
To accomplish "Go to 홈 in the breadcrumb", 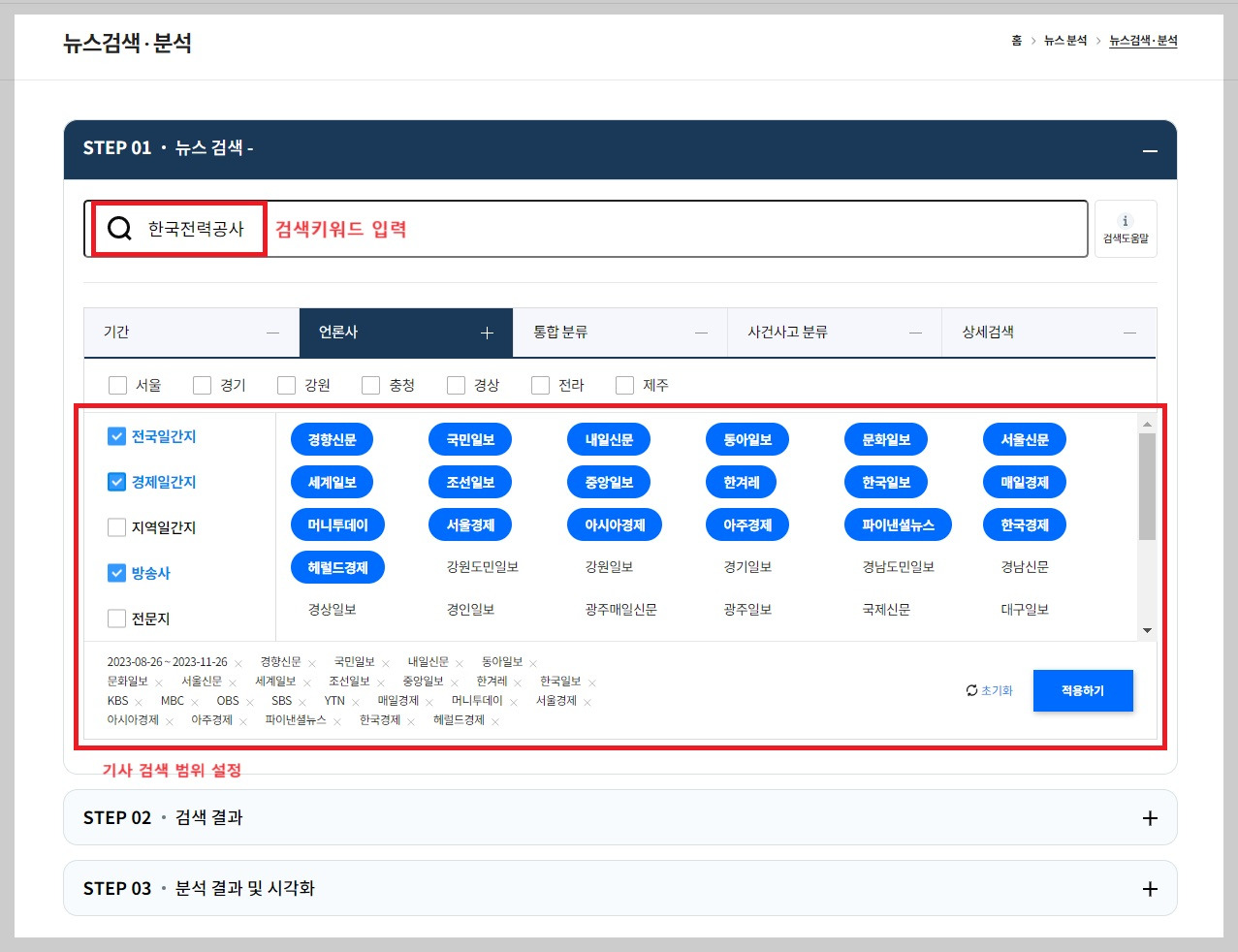I will (x=1016, y=41).
